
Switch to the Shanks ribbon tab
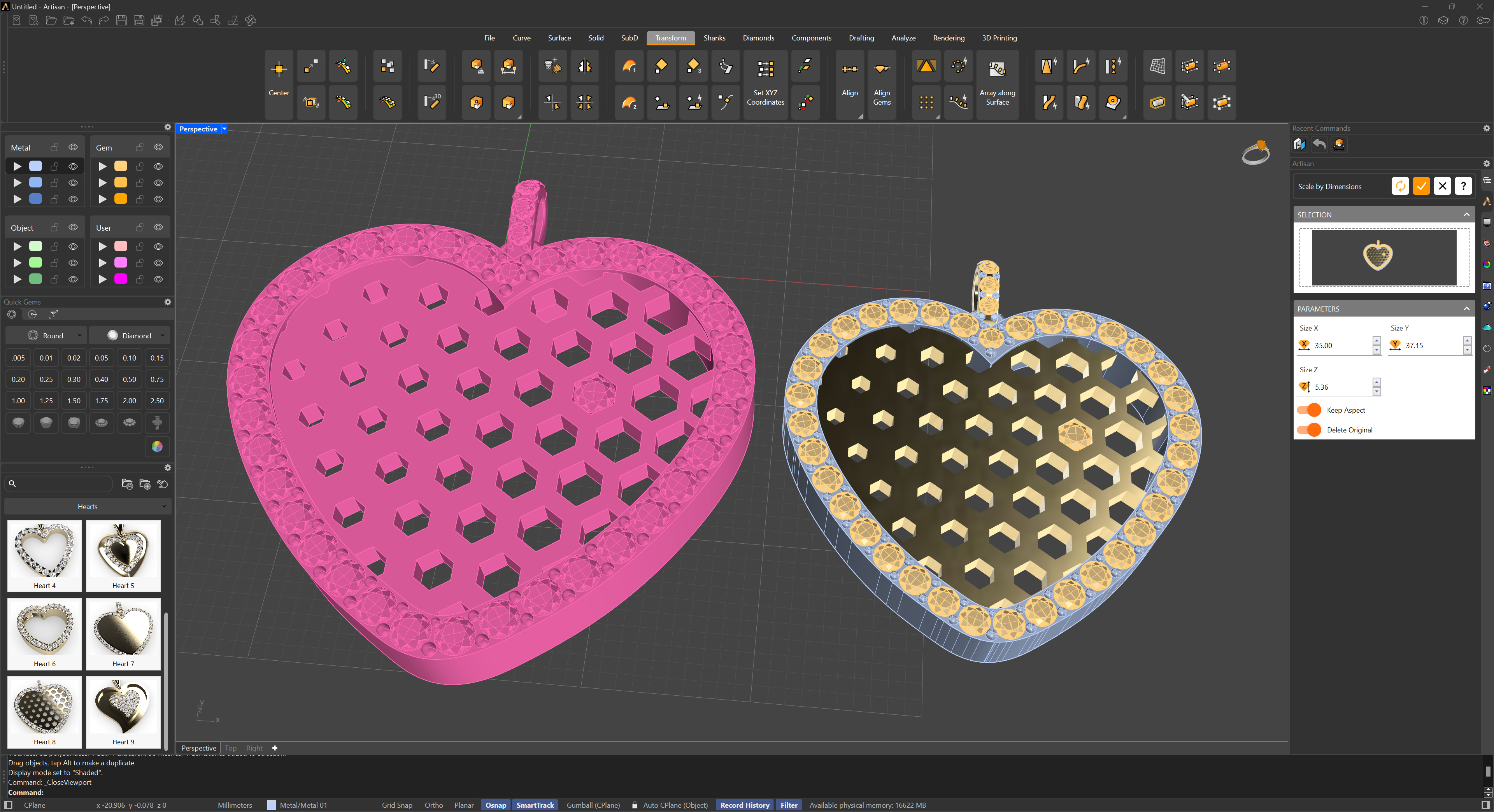714,38
